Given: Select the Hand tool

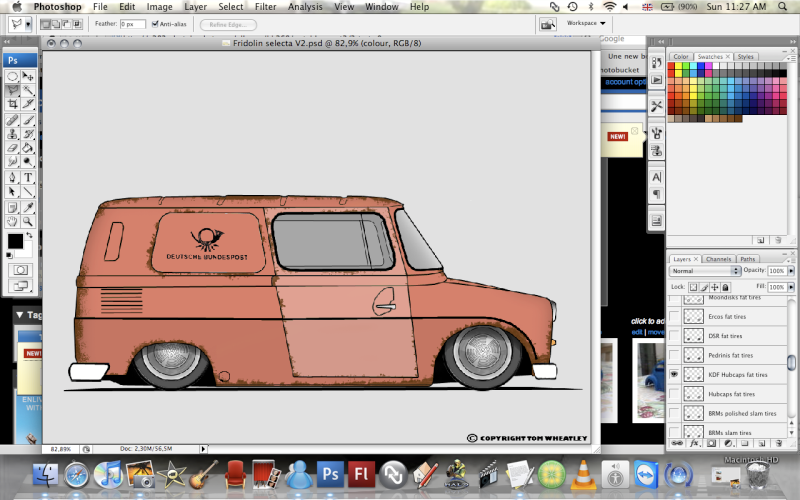Looking at the screenshot, I should (12, 221).
